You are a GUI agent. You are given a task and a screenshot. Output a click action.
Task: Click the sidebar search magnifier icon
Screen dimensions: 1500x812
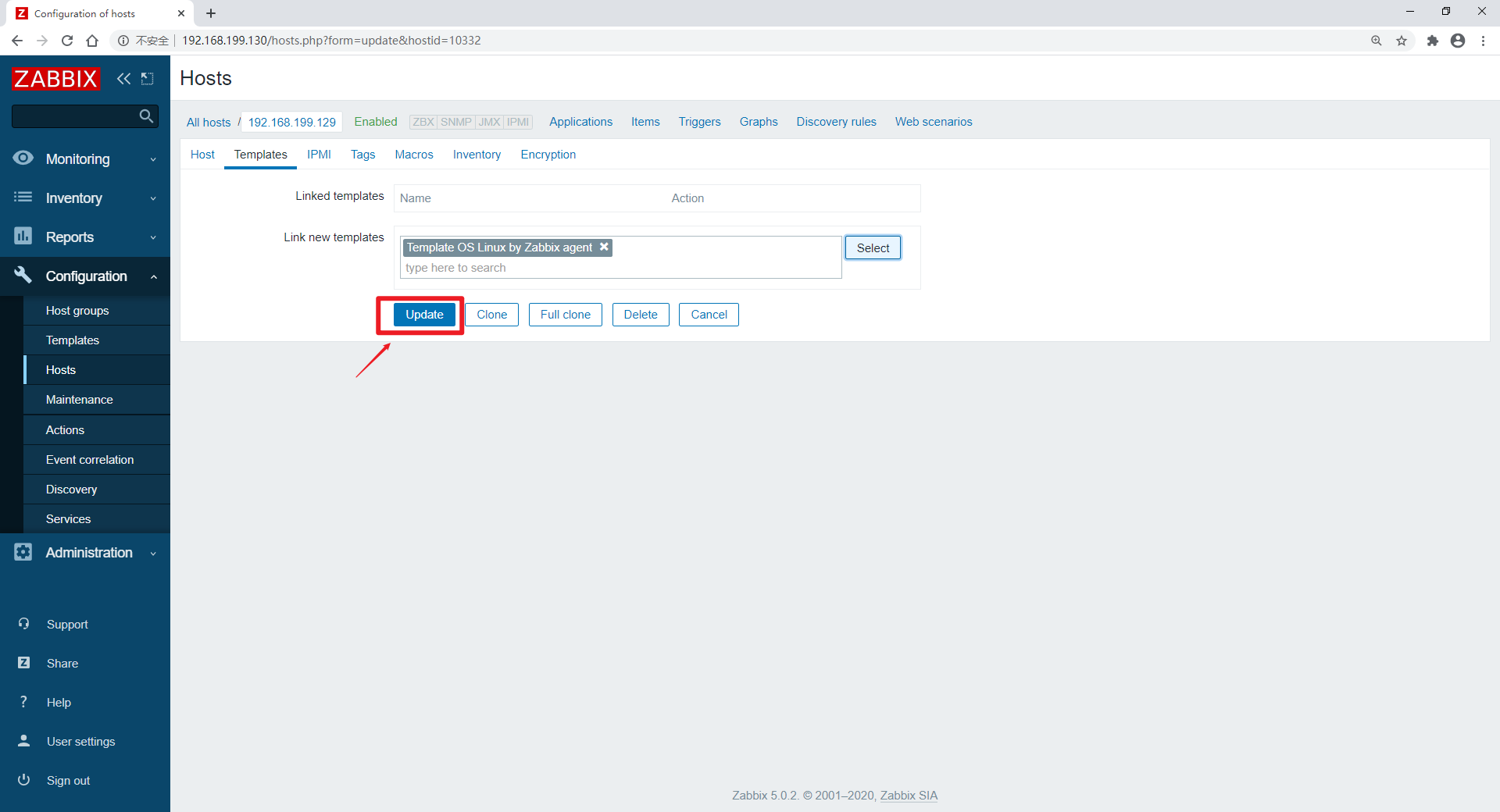point(146,116)
